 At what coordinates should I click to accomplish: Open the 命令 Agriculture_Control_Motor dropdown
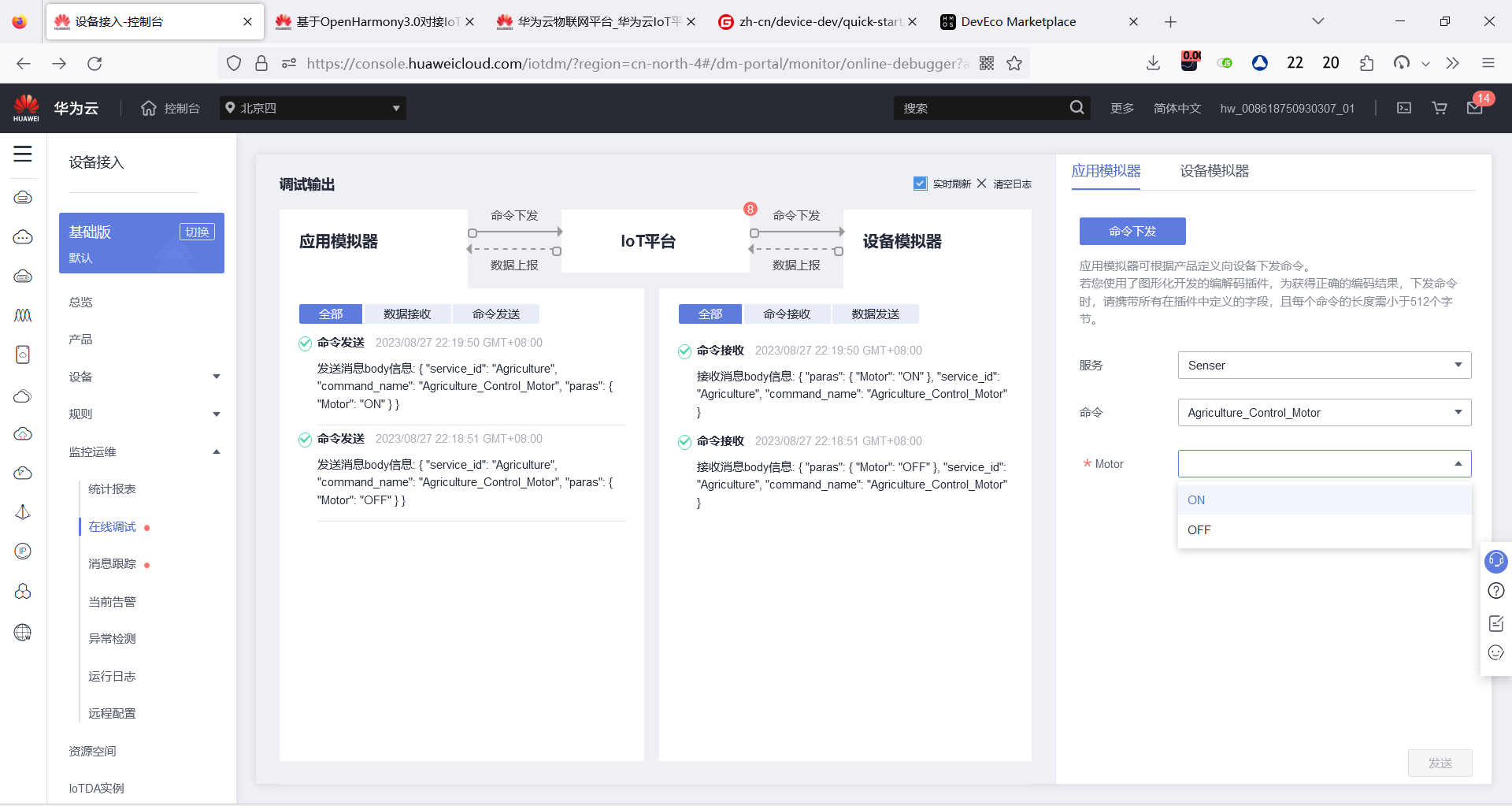(x=1325, y=413)
